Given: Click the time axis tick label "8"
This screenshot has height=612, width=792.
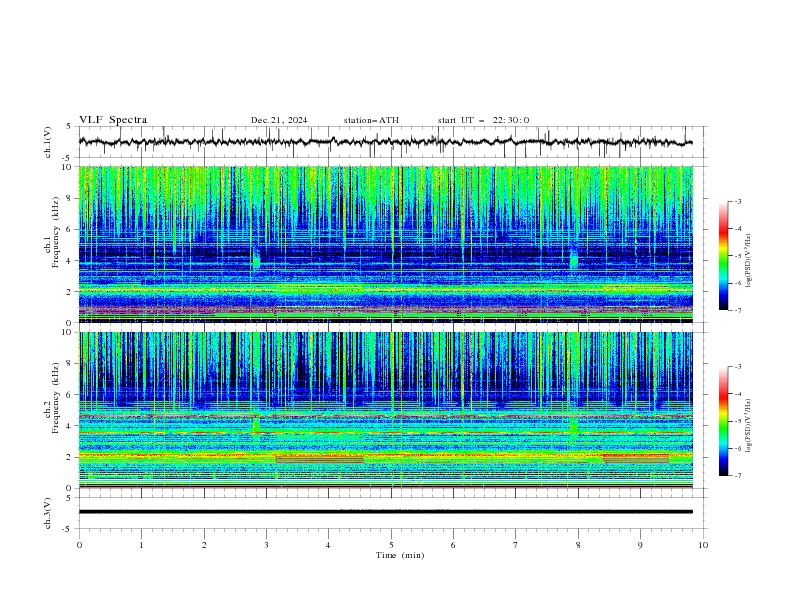Looking at the screenshot, I should point(578,545).
